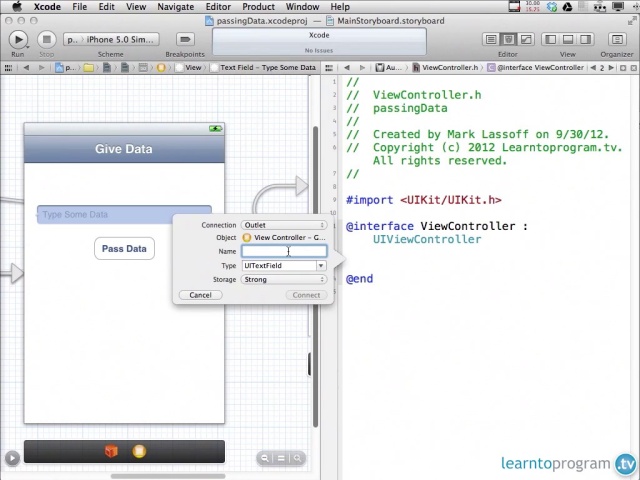The height and width of the screenshot is (480, 640).
Task: Select the First Responder cube icon in the dock
Action: (111, 451)
